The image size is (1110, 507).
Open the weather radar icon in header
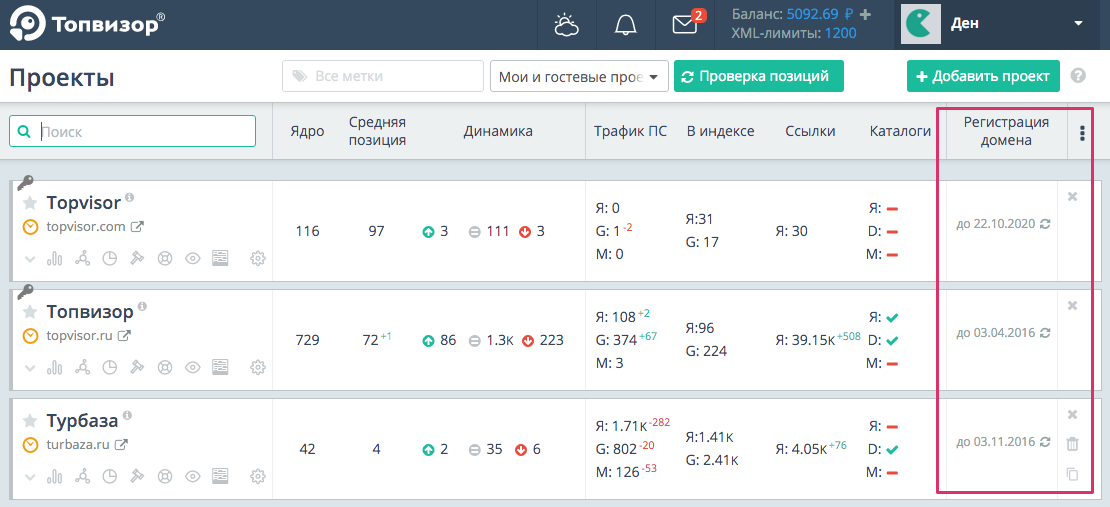(566, 25)
